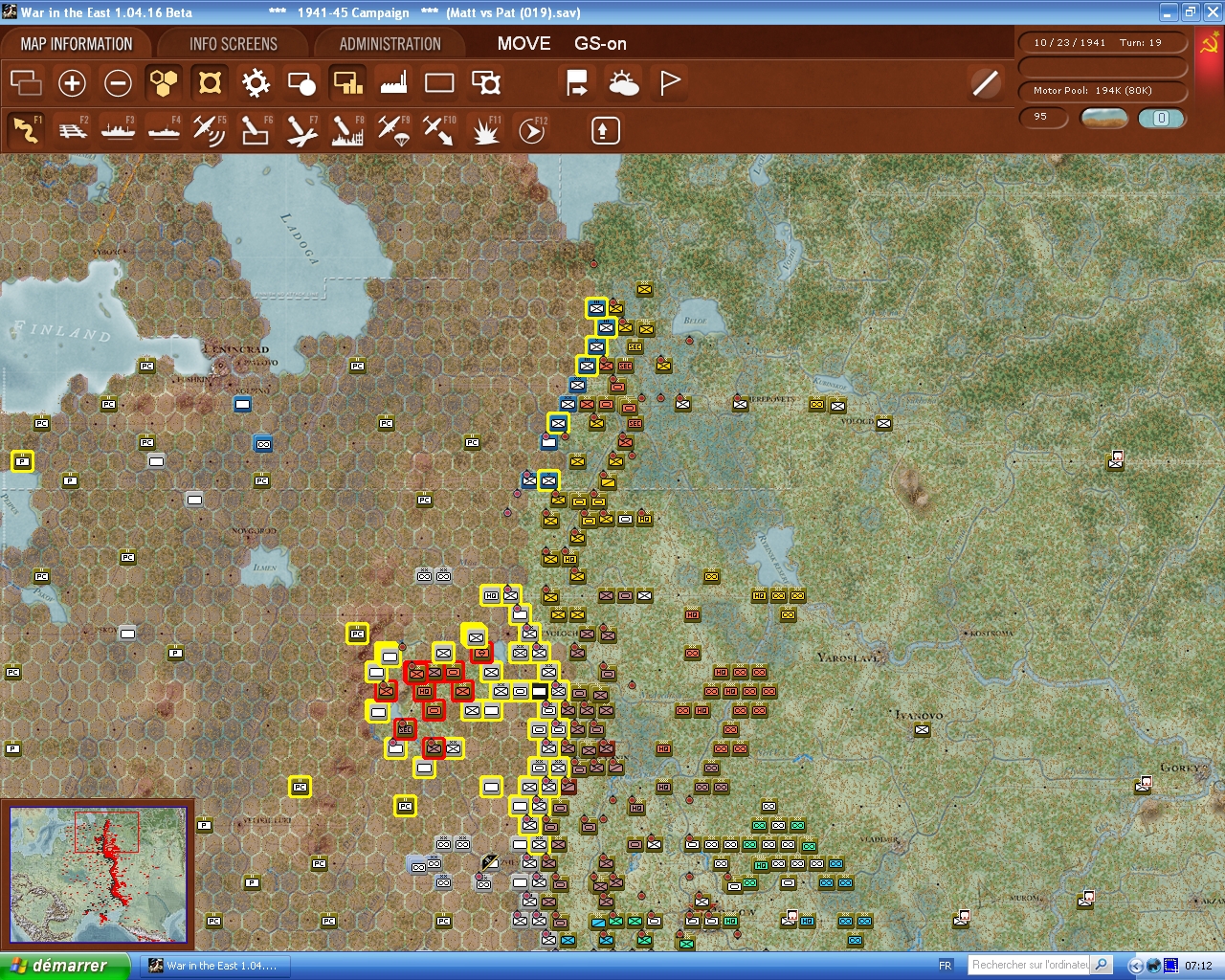
Task: Select Air Transport mode (F9) icon
Action: (393, 130)
